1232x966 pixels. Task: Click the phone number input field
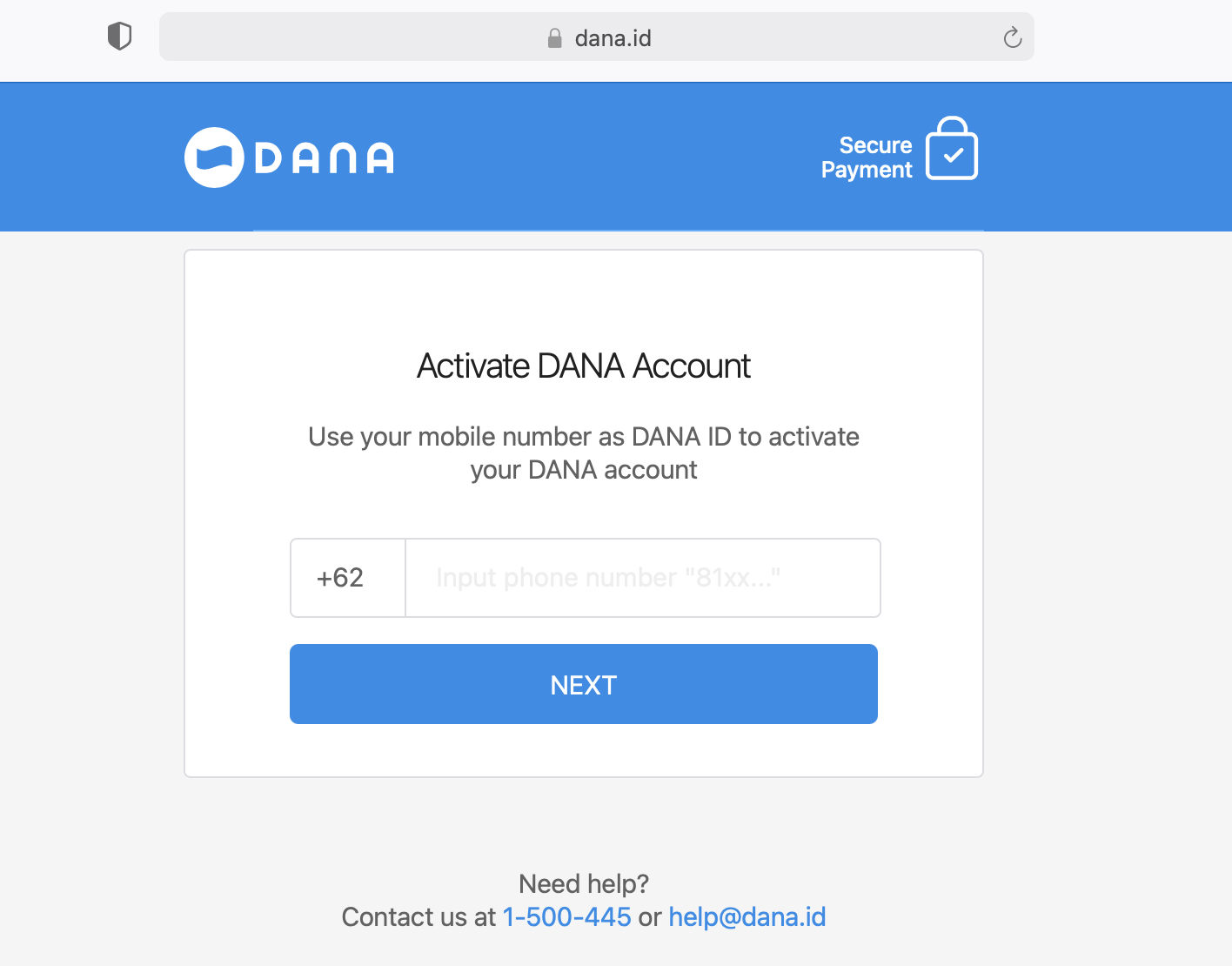coord(642,578)
